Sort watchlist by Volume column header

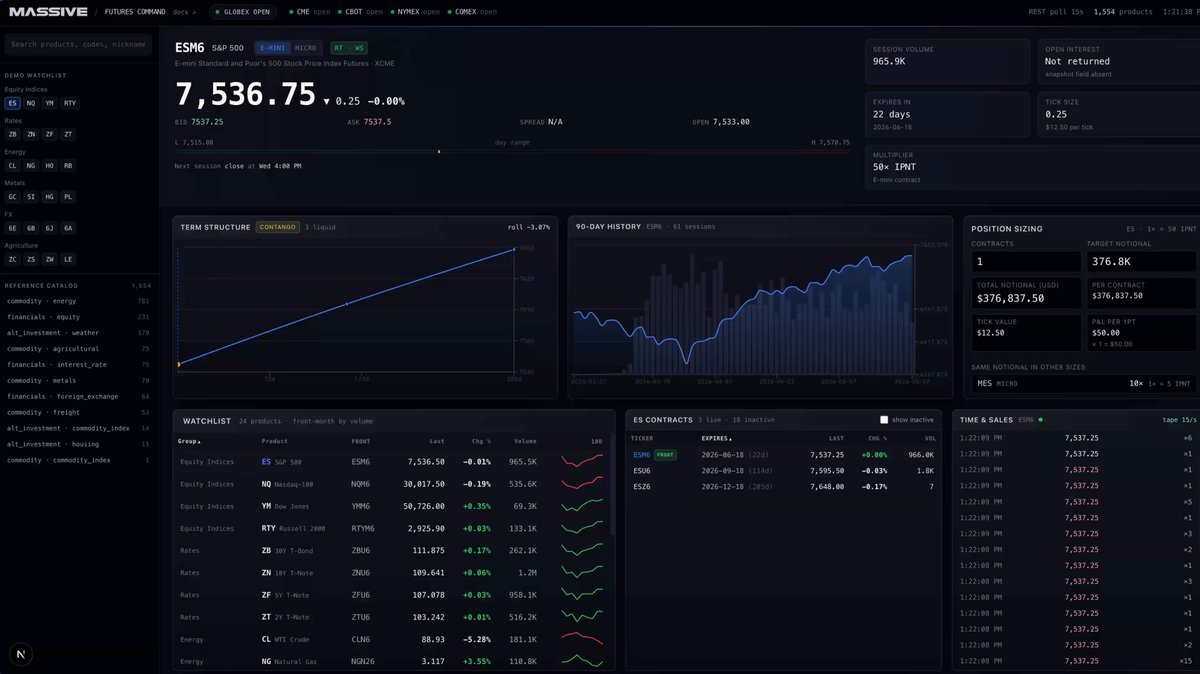click(525, 441)
